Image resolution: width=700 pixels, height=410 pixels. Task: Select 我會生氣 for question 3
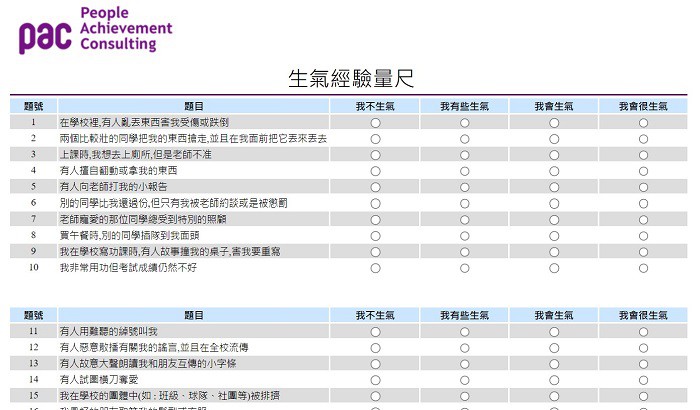[554, 155]
